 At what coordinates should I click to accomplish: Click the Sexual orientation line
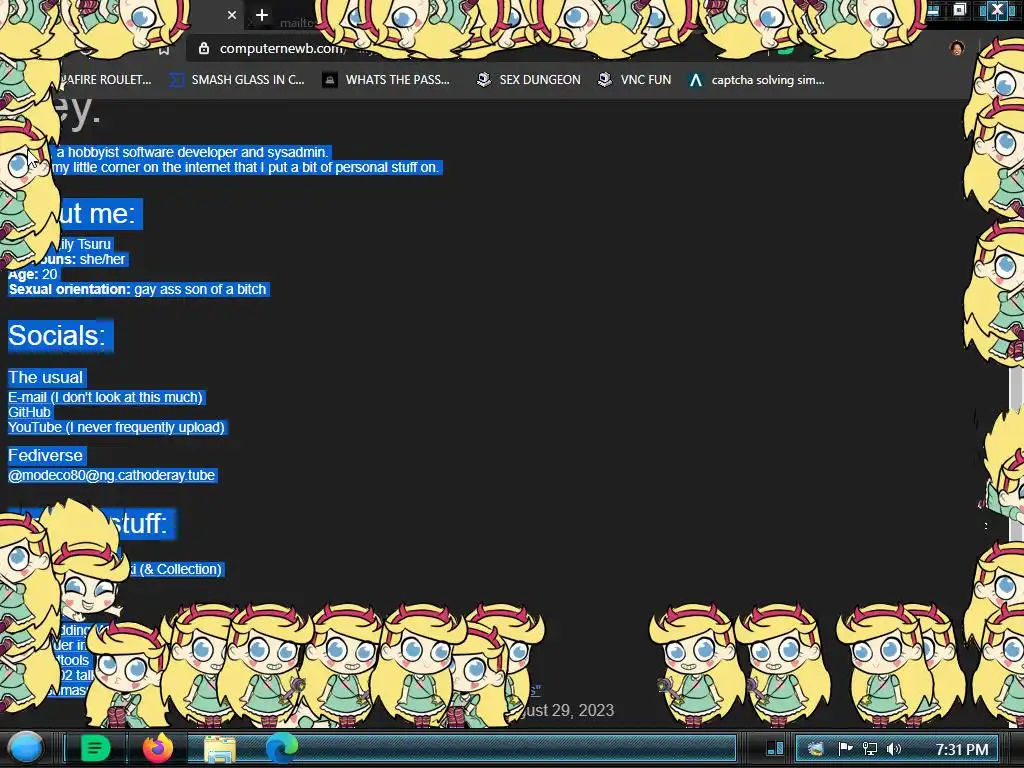[x=138, y=289]
